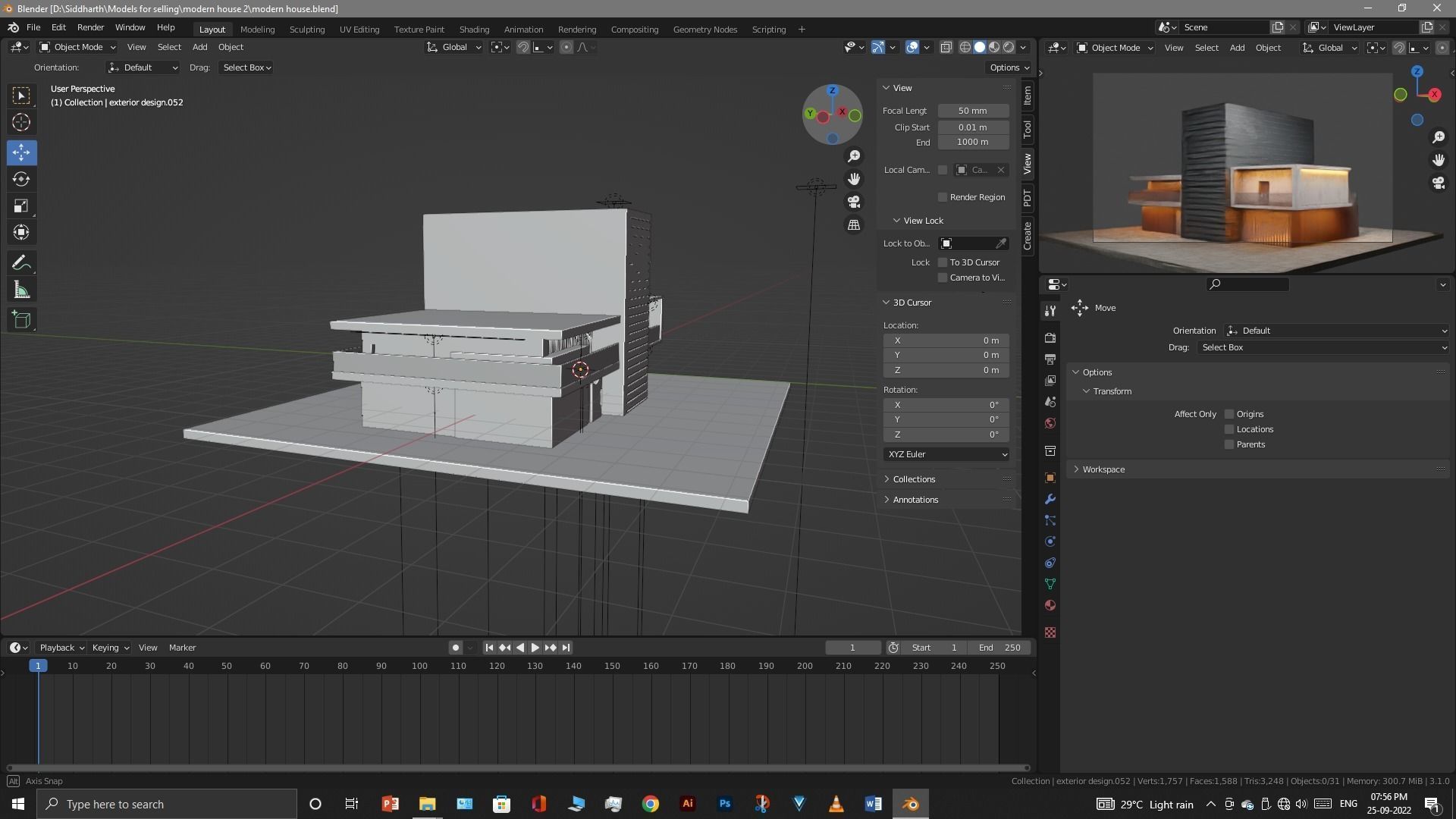Check Affect Only Locations
Screen dimensions: 1456x819
point(1229,429)
